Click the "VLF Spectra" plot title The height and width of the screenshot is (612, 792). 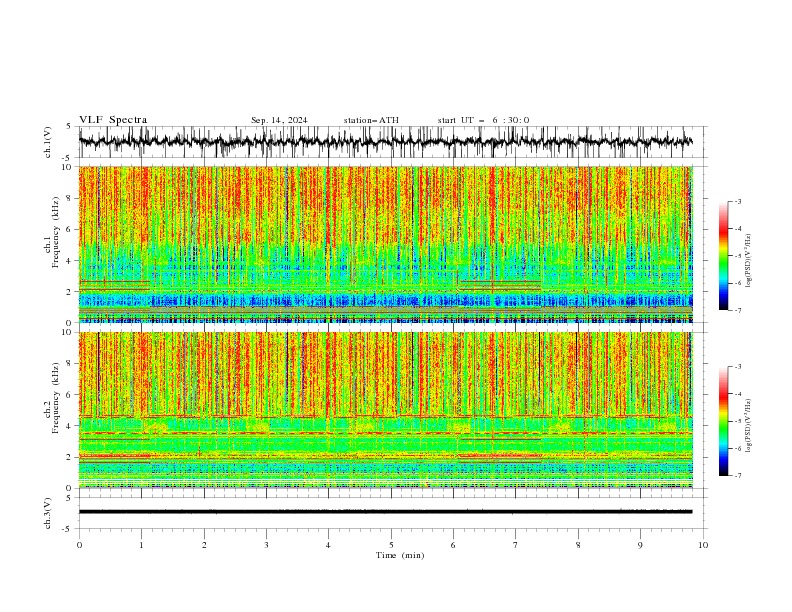(113, 120)
